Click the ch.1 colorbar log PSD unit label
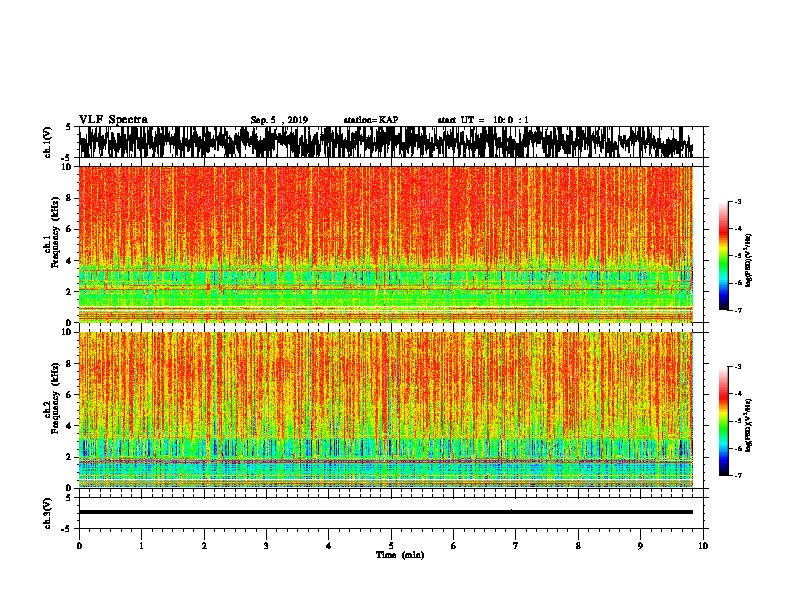Screen dimensions: 792x612 [x=749, y=261]
